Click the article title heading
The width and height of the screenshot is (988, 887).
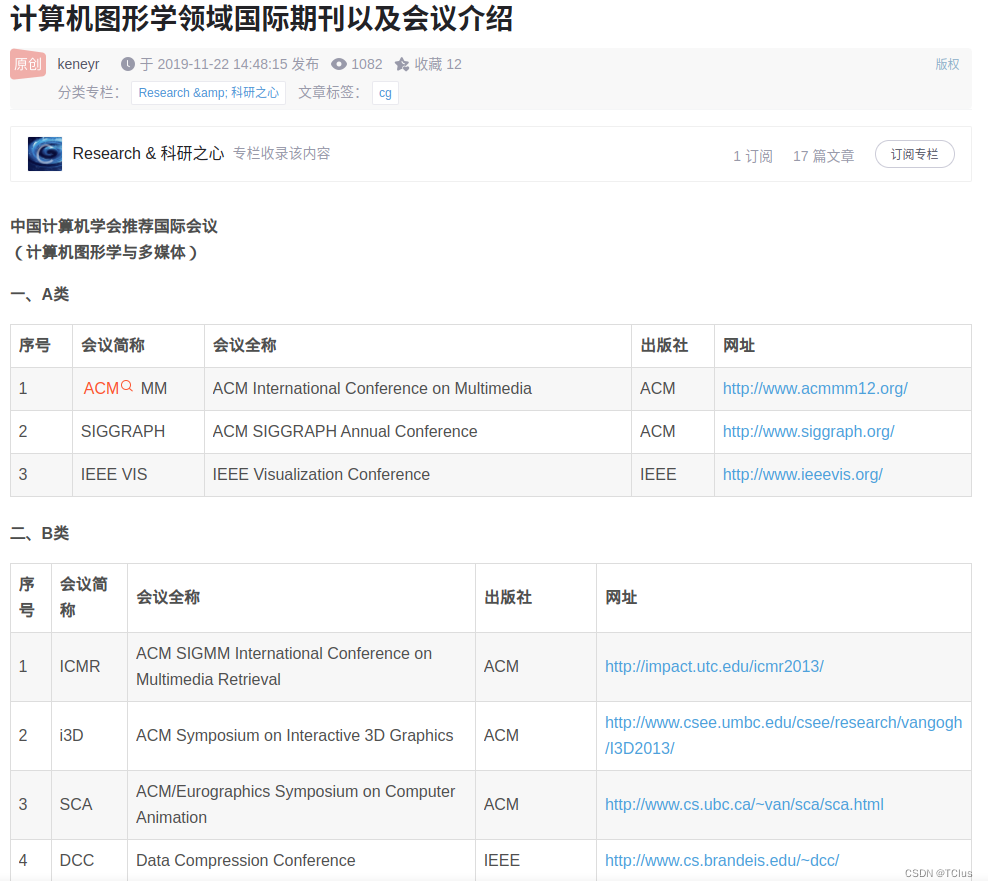click(x=261, y=19)
